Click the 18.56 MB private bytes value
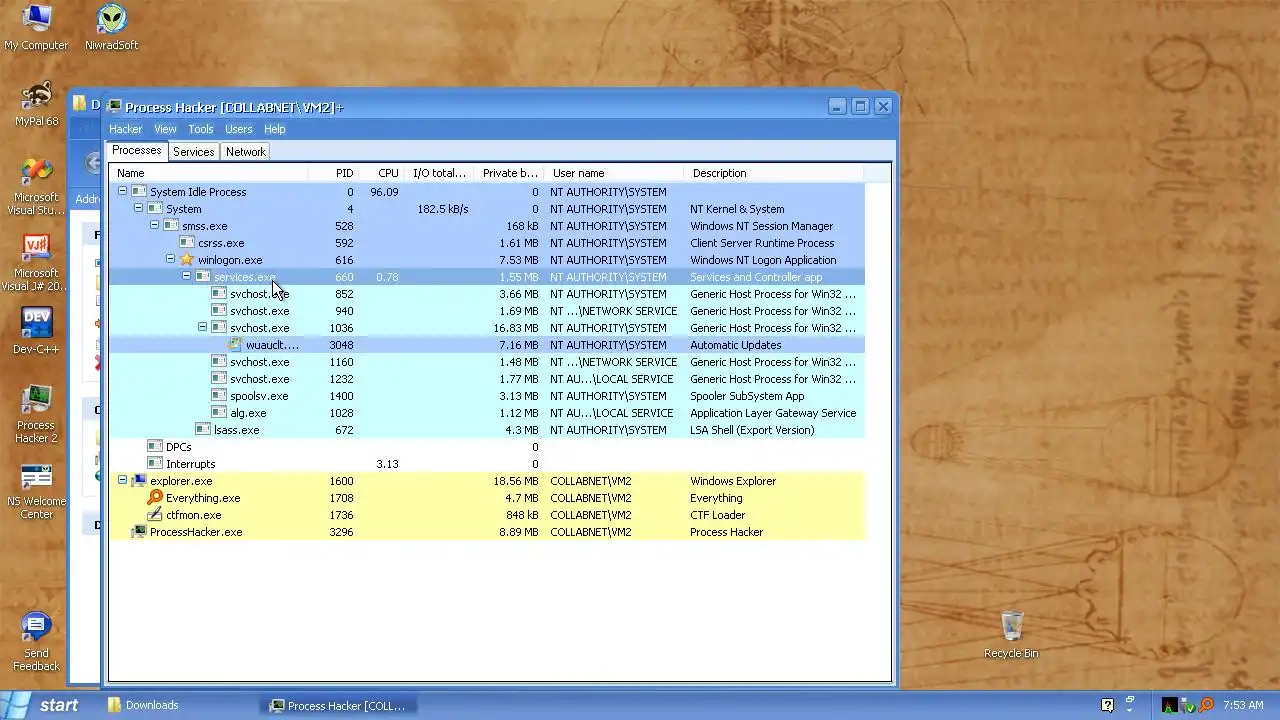1280x720 pixels. 515,481
